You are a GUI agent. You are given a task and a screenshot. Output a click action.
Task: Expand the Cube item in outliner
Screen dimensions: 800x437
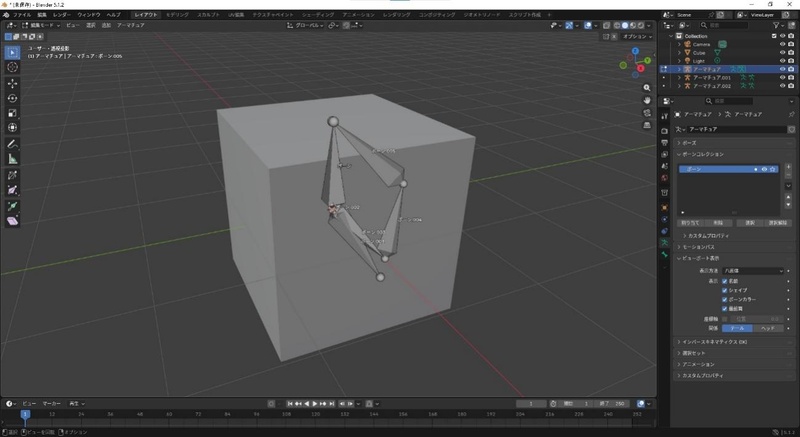click(679, 53)
